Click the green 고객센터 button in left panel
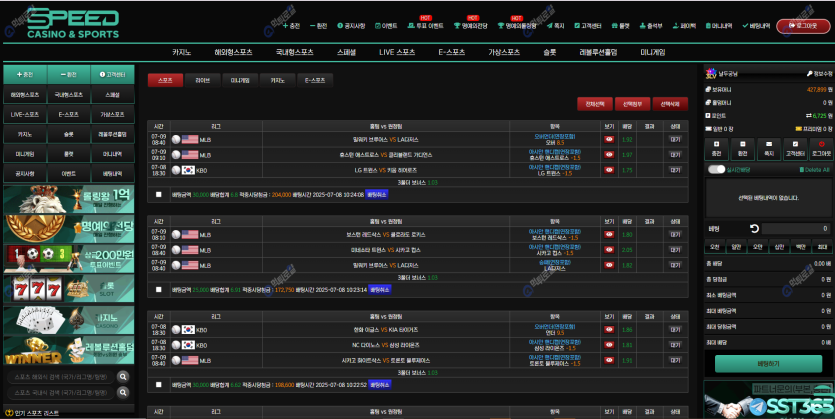This screenshot has width=835, height=419. (112, 75)
